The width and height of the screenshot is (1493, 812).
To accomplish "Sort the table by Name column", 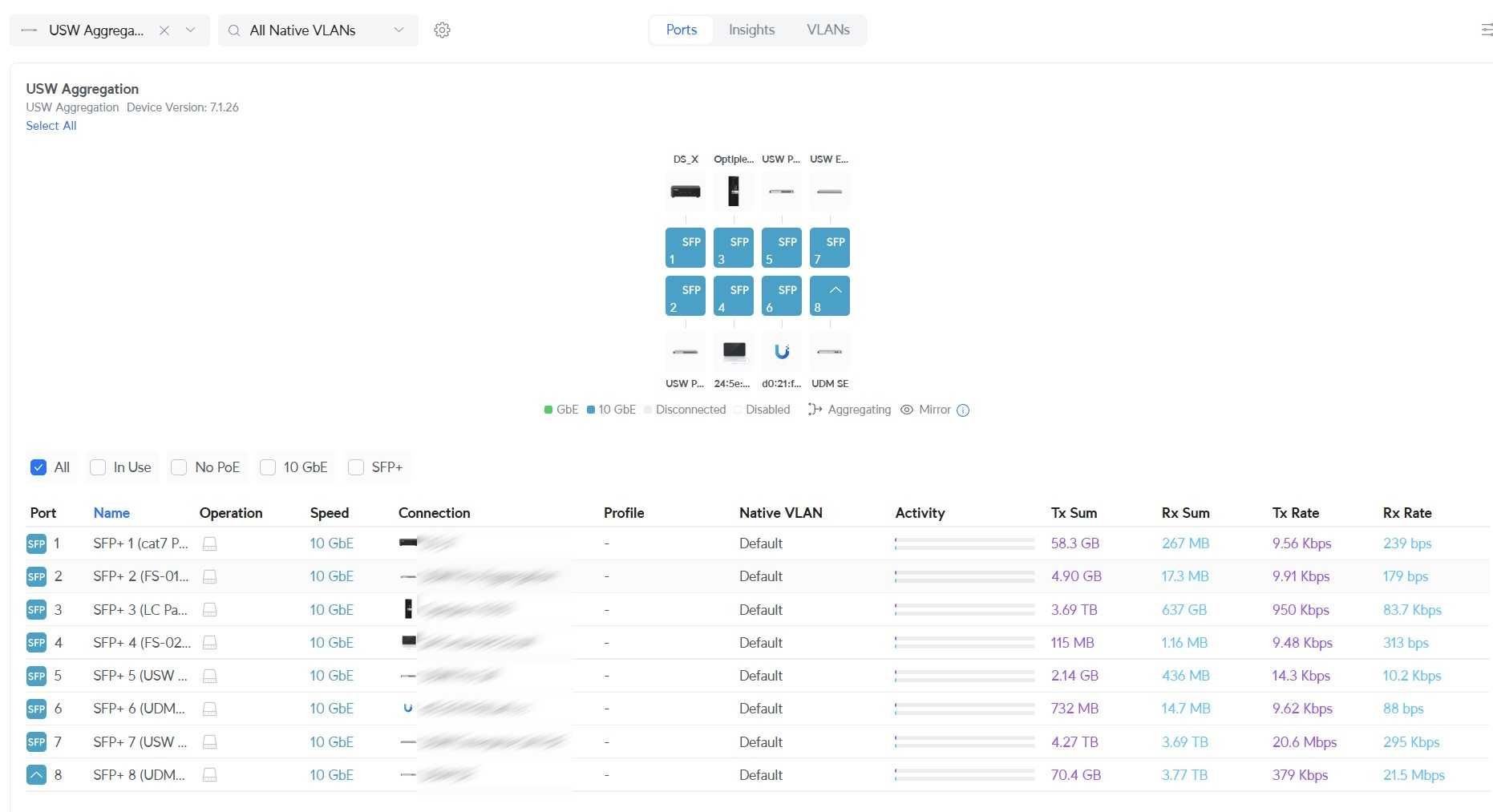I will (111, 513).
